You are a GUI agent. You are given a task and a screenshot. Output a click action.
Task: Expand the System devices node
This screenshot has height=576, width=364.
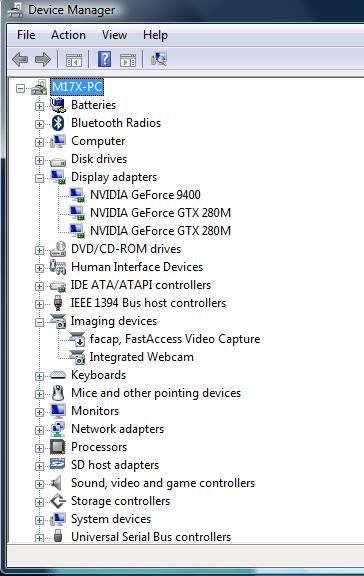coord(39,520)
